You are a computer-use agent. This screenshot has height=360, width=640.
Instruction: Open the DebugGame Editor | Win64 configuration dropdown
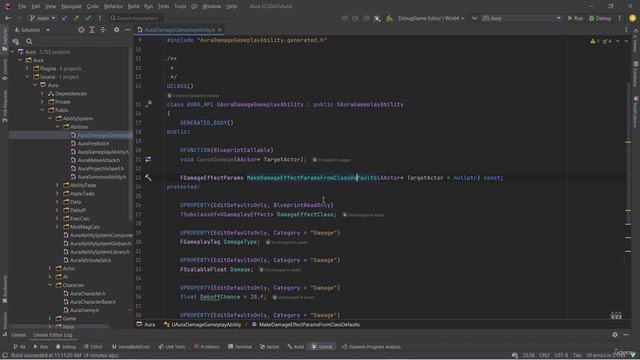click(431, 18)
